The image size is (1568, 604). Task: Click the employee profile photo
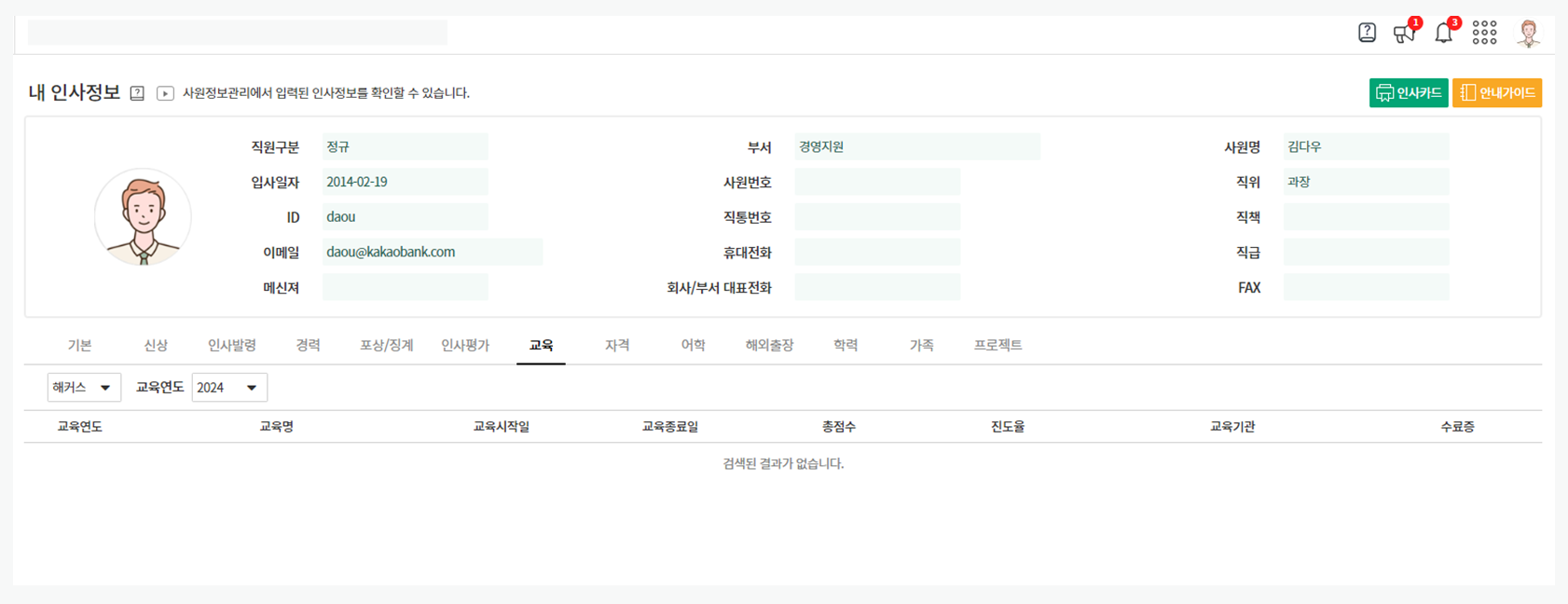coord(143,217)
